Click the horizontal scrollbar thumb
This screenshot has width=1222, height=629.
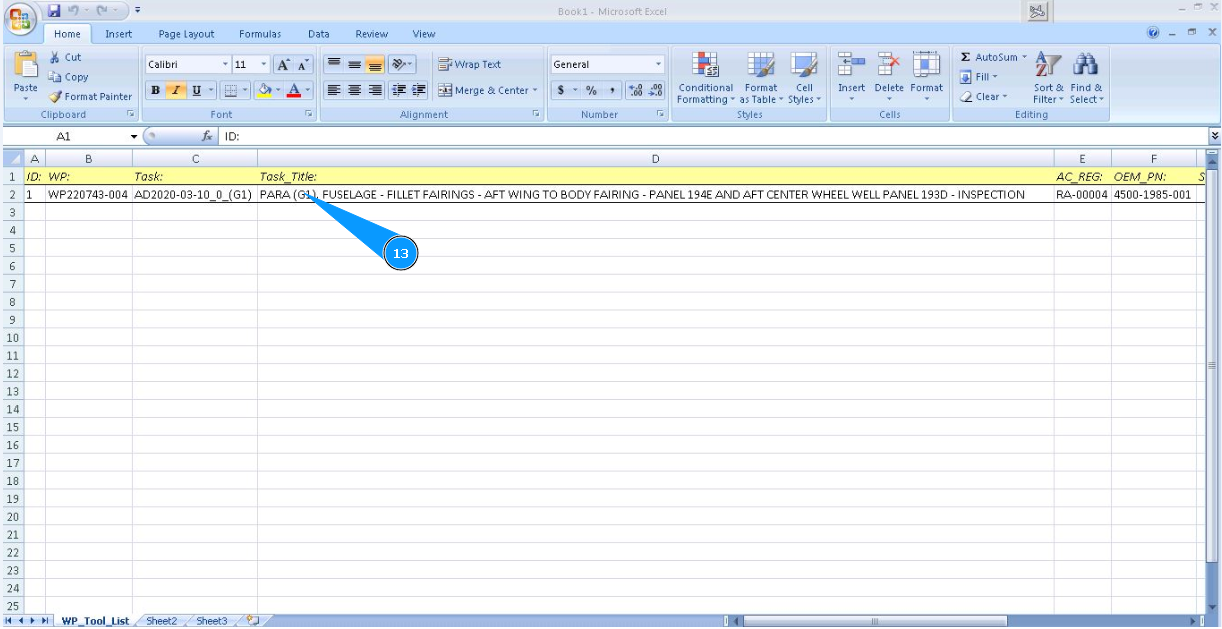(874, 621)
